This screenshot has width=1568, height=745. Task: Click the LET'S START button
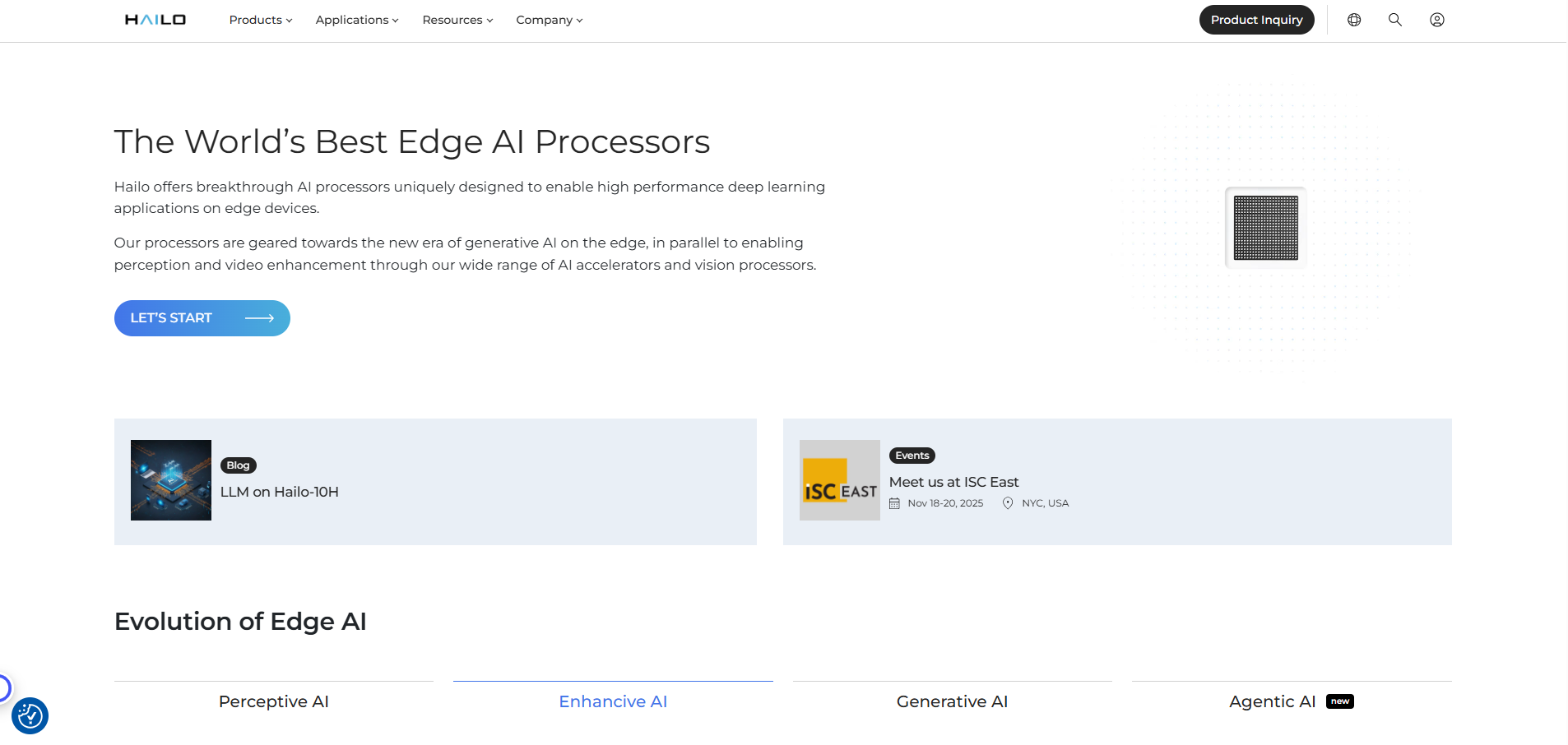tap(202, 318)
